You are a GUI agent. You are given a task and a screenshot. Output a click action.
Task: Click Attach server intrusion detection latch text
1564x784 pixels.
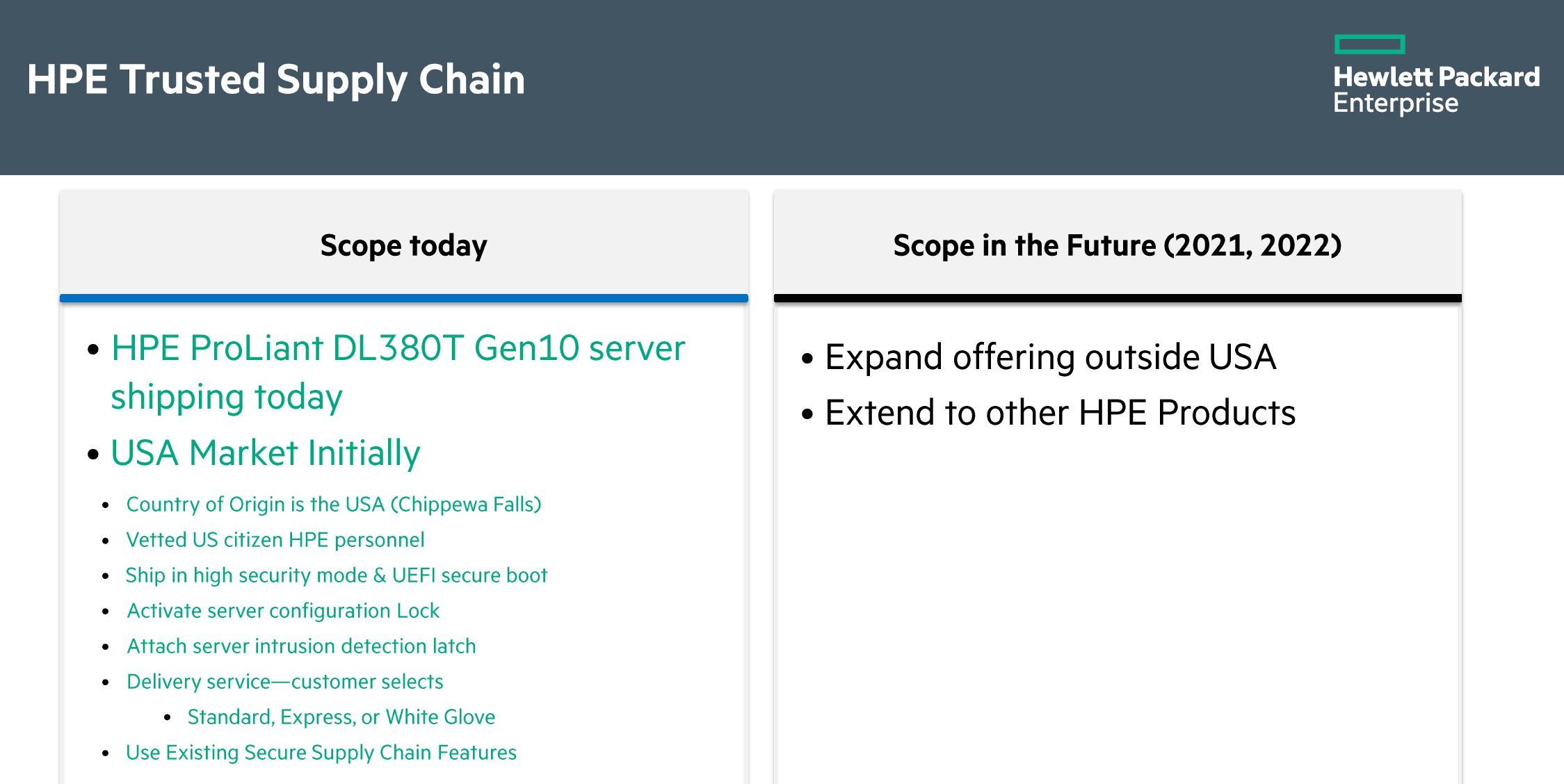point(301,646)
